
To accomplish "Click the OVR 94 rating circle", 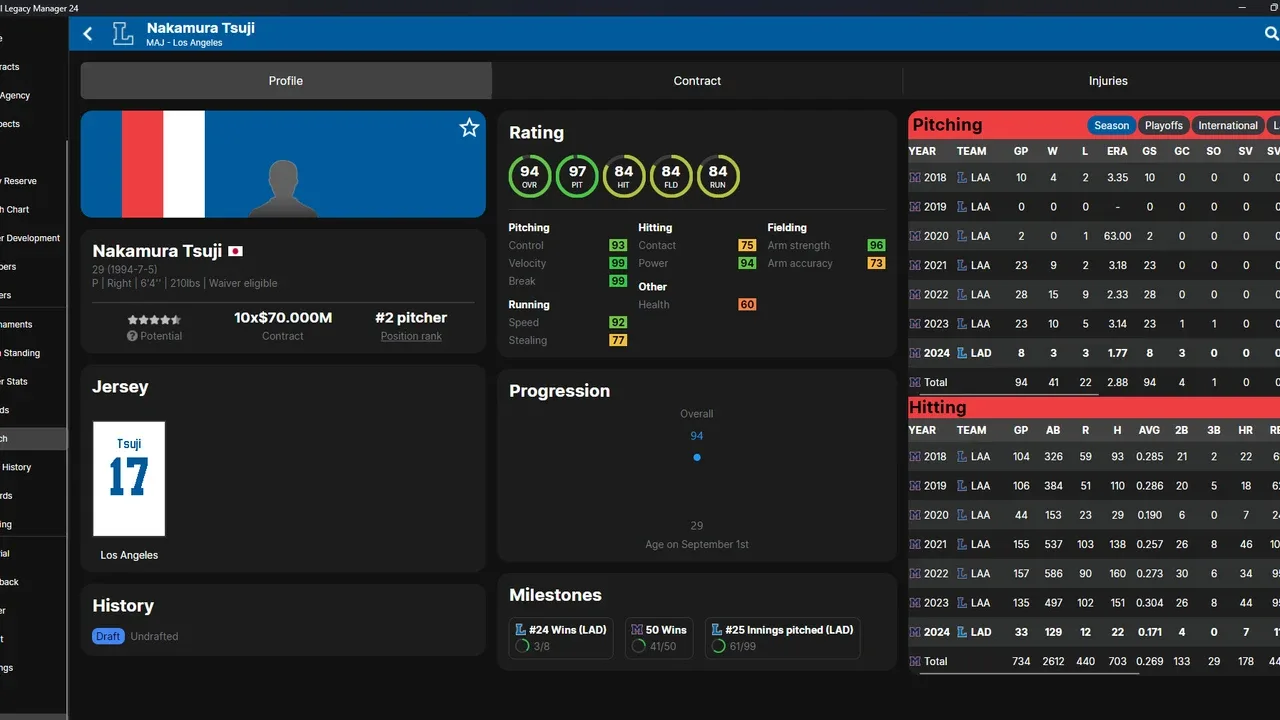I will click(529, 176).
